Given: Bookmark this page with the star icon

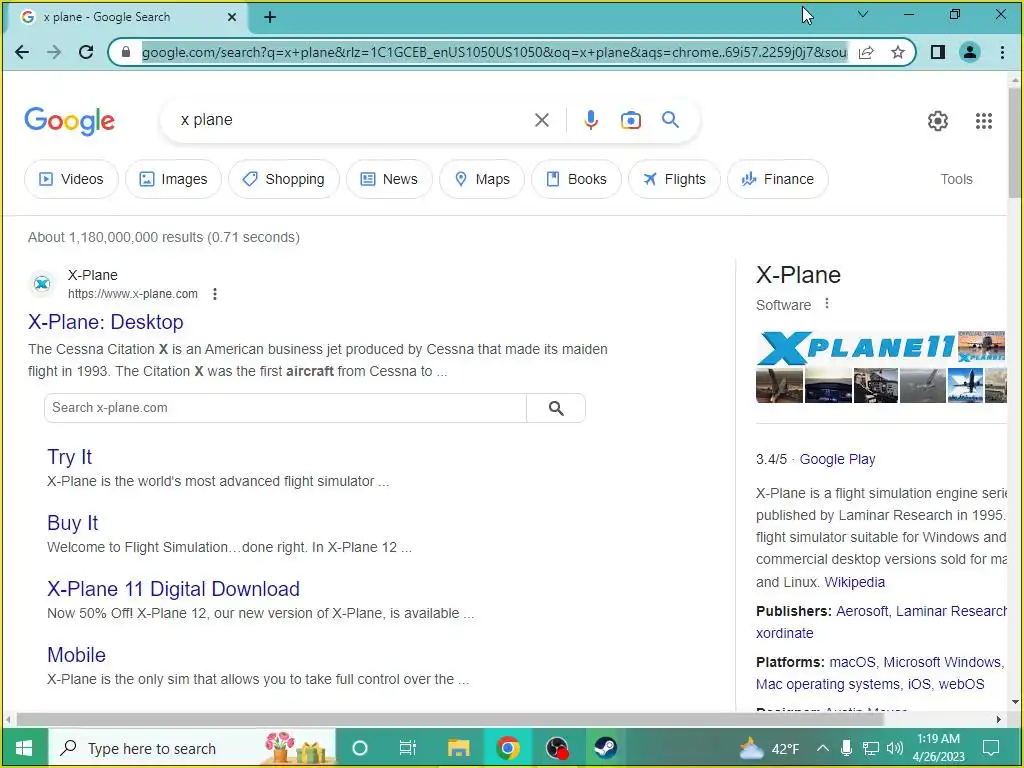Looking at the screenshot, I should 898,52.
